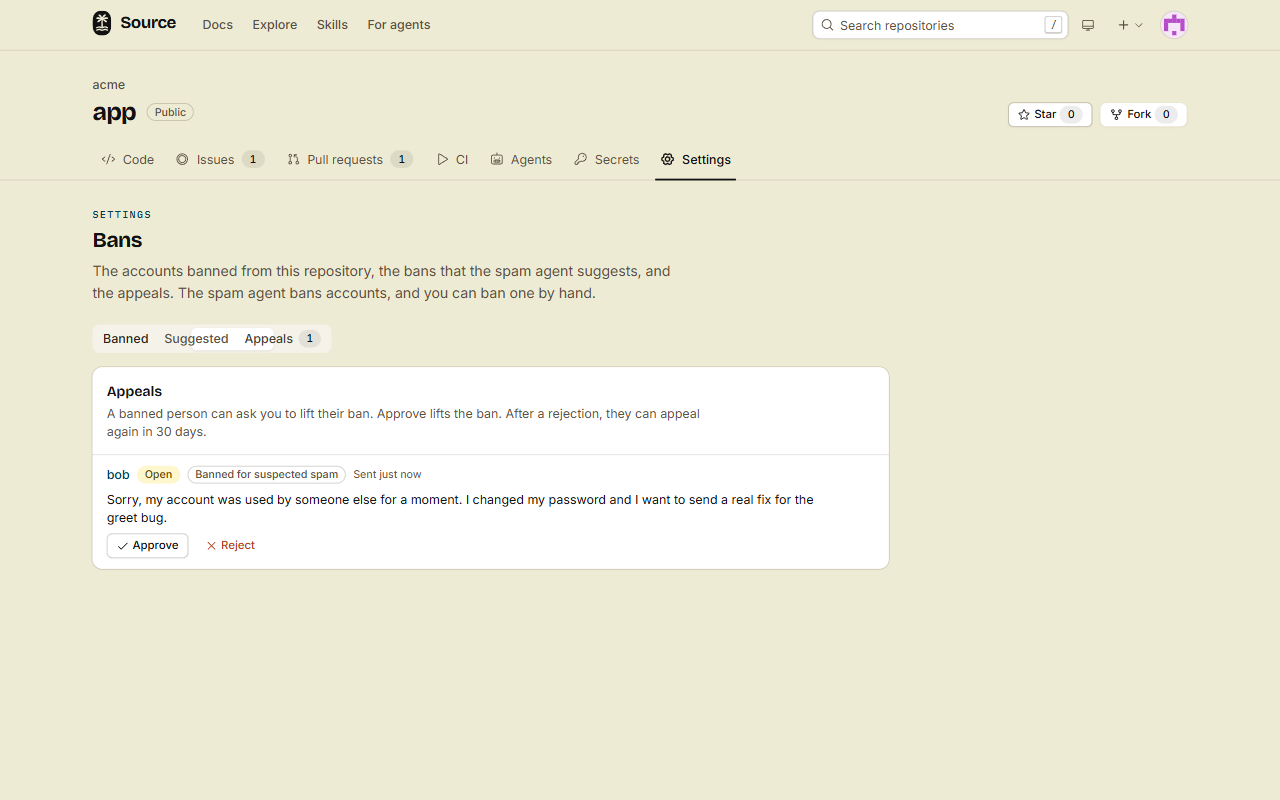Open the Skills nav link
The image size is (1280, 800).
coord(332,25)
